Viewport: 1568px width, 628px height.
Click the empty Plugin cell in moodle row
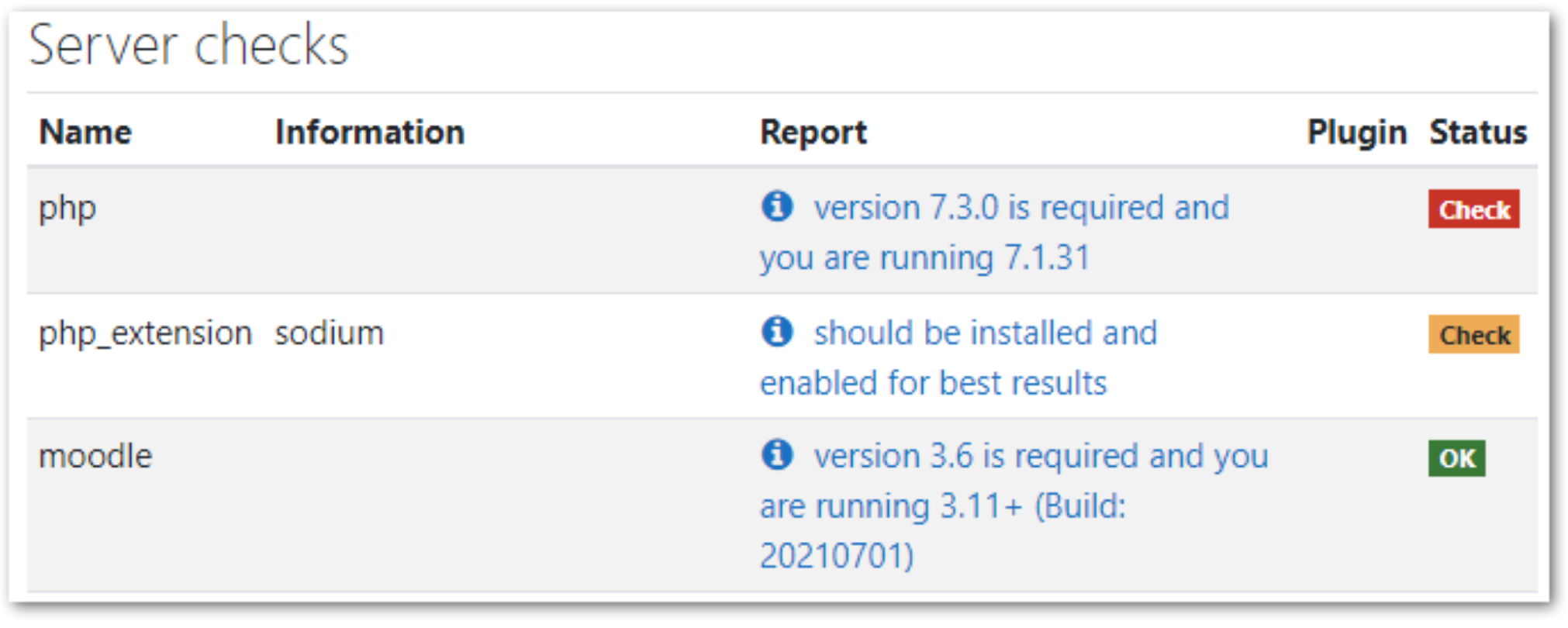tap(1356, 504)
